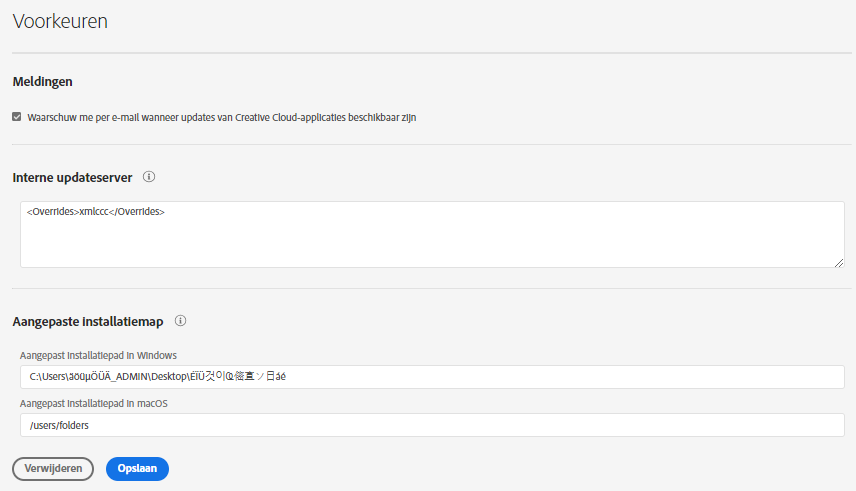Click info icon beside Aangepaste installatiemap

click(x=181, y=321)
